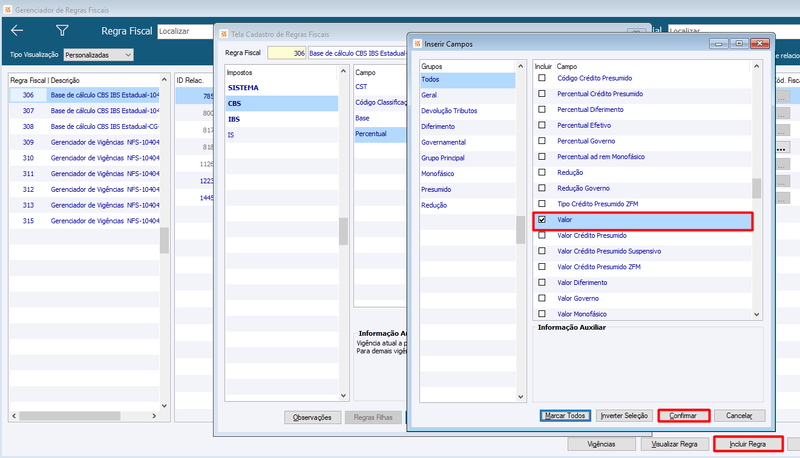Check the Redução Governo box
The width and height of the screenshot is (800, 458).
pyautogui.click(x=542, y=188)
